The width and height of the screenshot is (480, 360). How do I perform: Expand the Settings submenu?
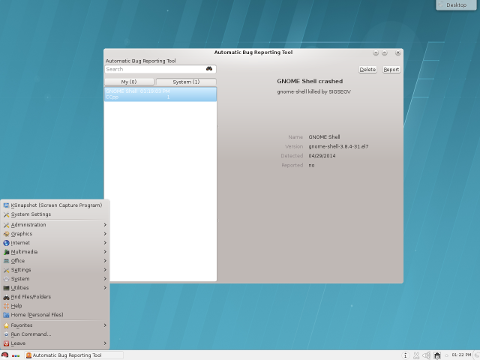(x=56, y=270)
